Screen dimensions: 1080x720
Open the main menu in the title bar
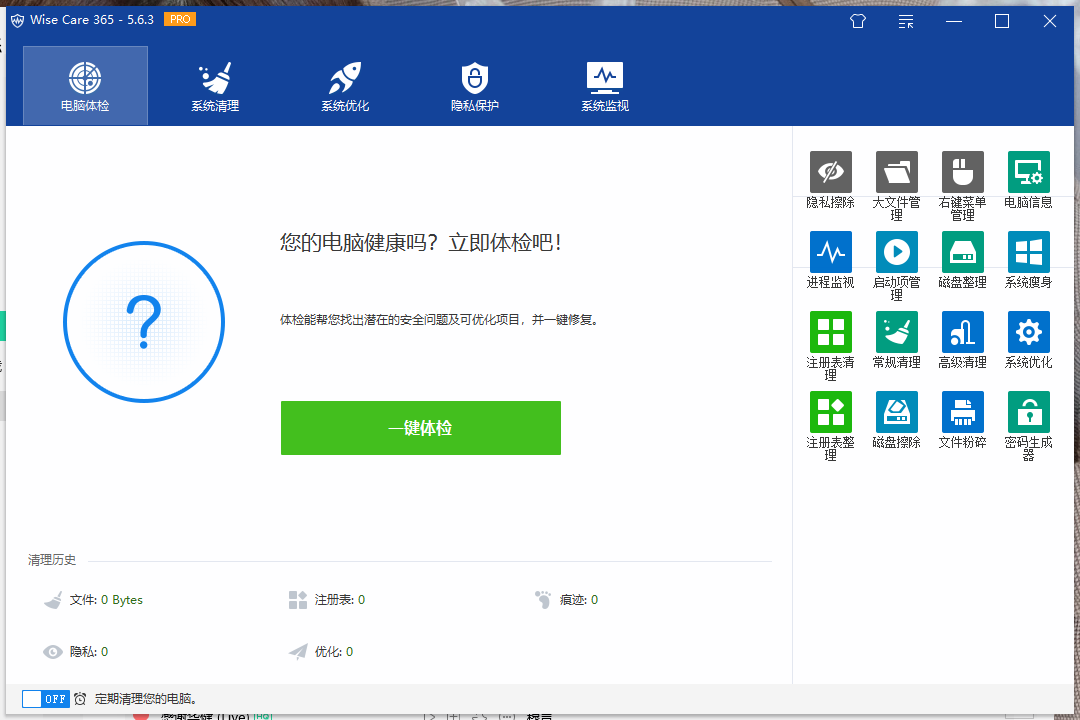pos(905,21)
